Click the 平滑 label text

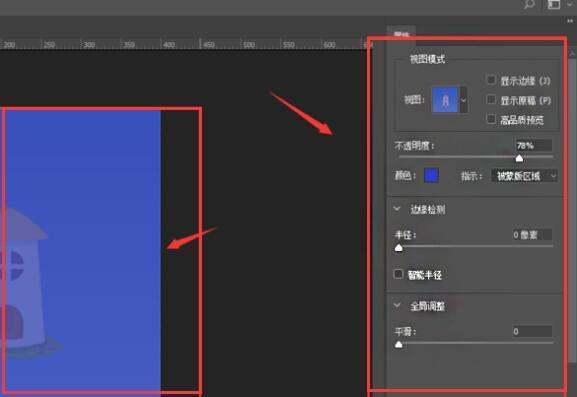tap(405, 332)
